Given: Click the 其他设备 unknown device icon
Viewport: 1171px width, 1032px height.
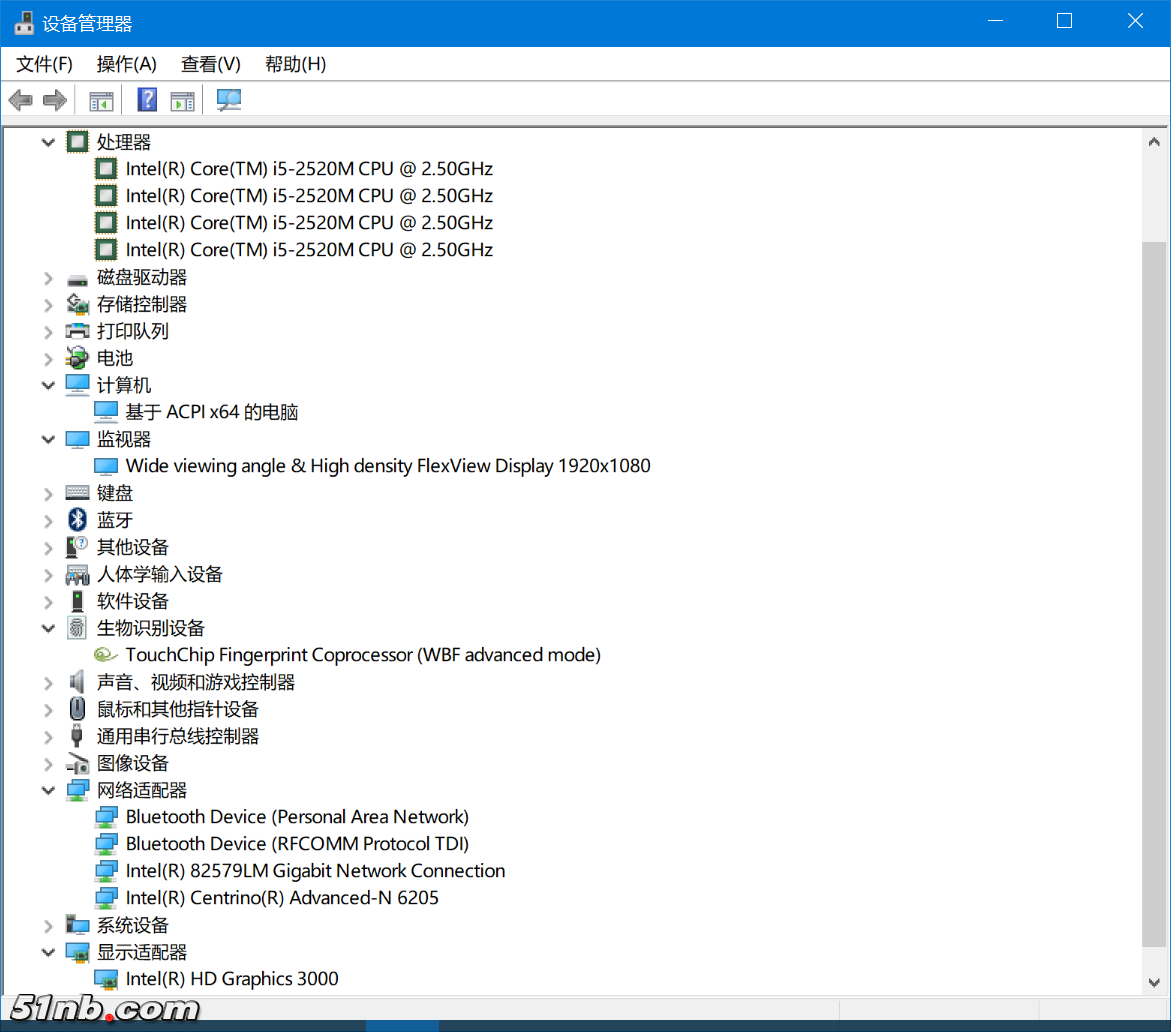Looking at the screenshot, I should 76,547.
